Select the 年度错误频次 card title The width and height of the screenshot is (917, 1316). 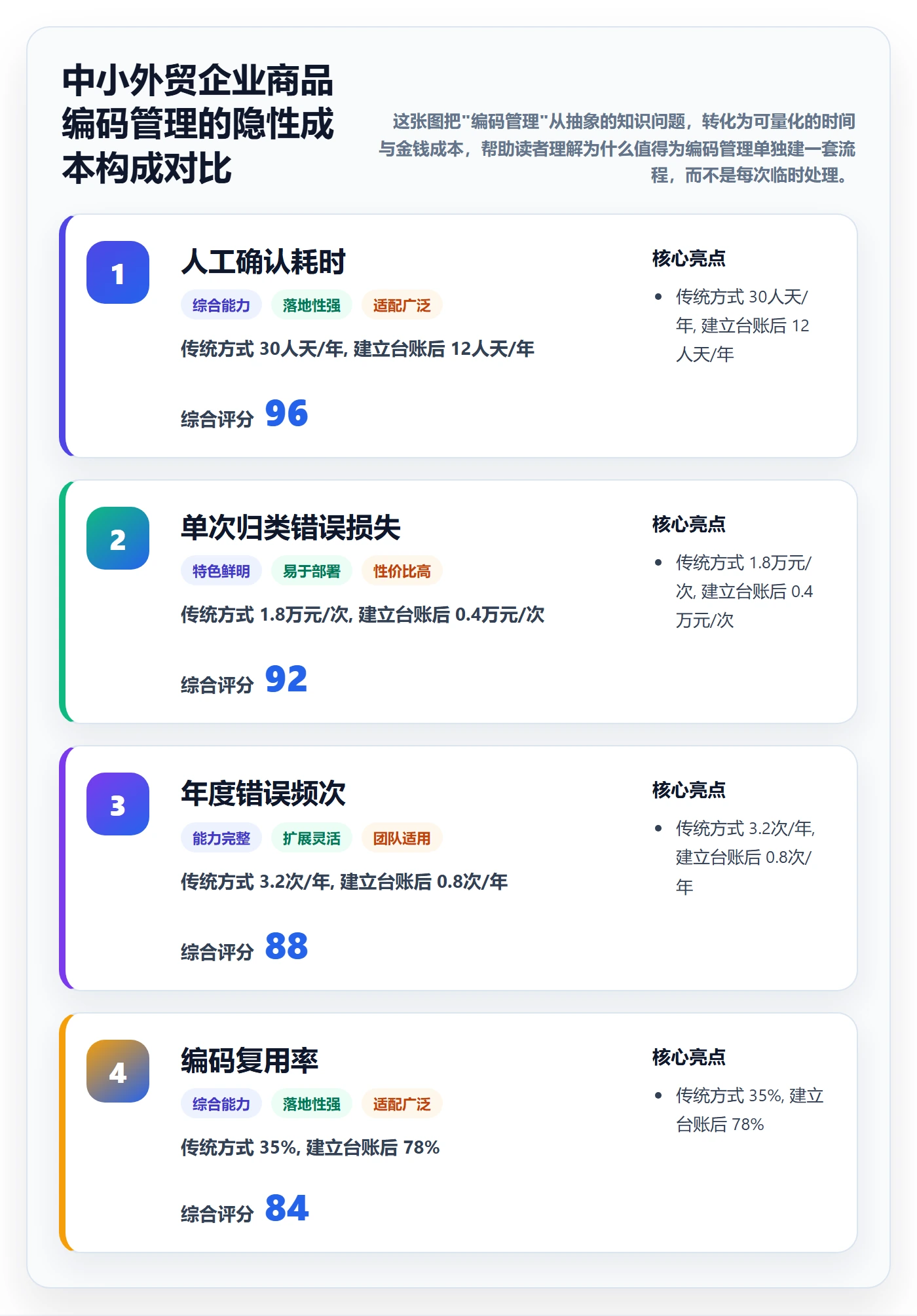[263, 794]
